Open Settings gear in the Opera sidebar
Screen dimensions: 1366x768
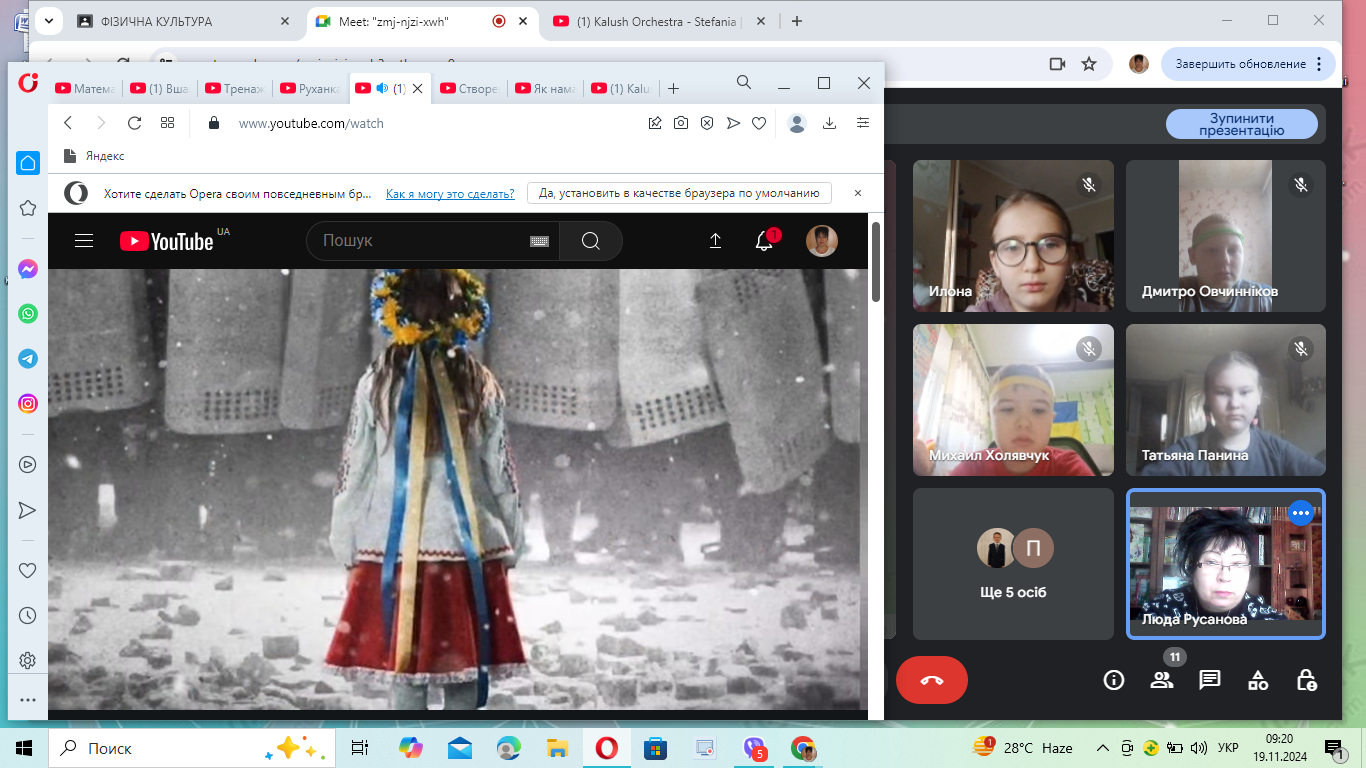(28, 661)
